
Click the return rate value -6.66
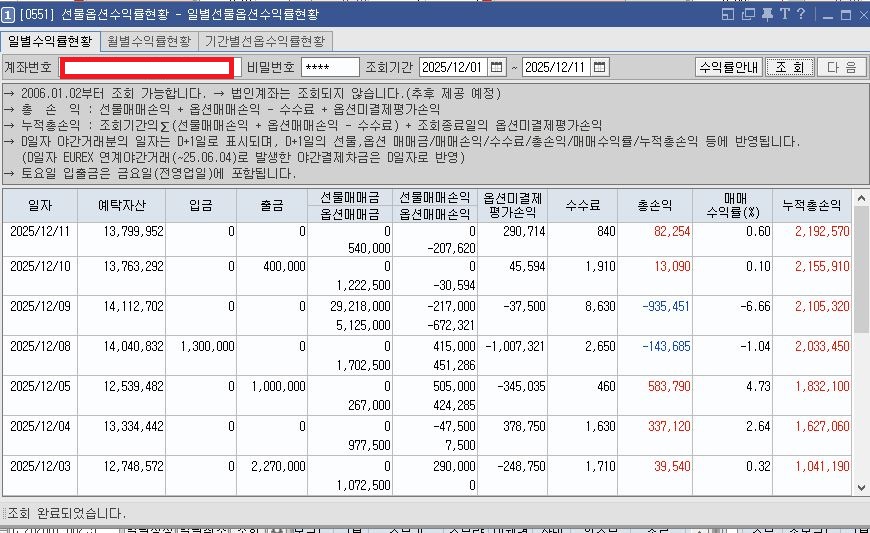coord(755,306)
